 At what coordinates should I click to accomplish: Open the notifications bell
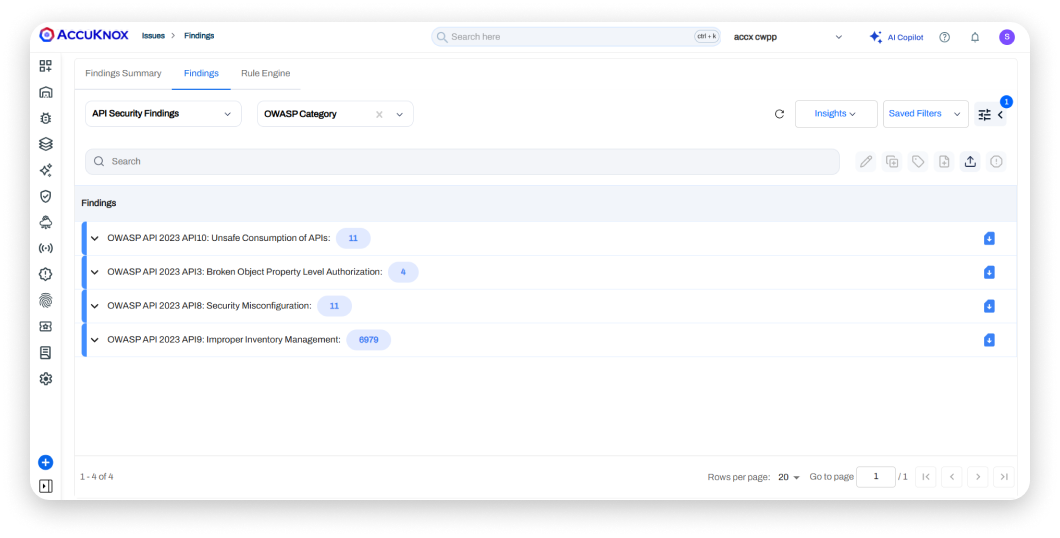975,37
